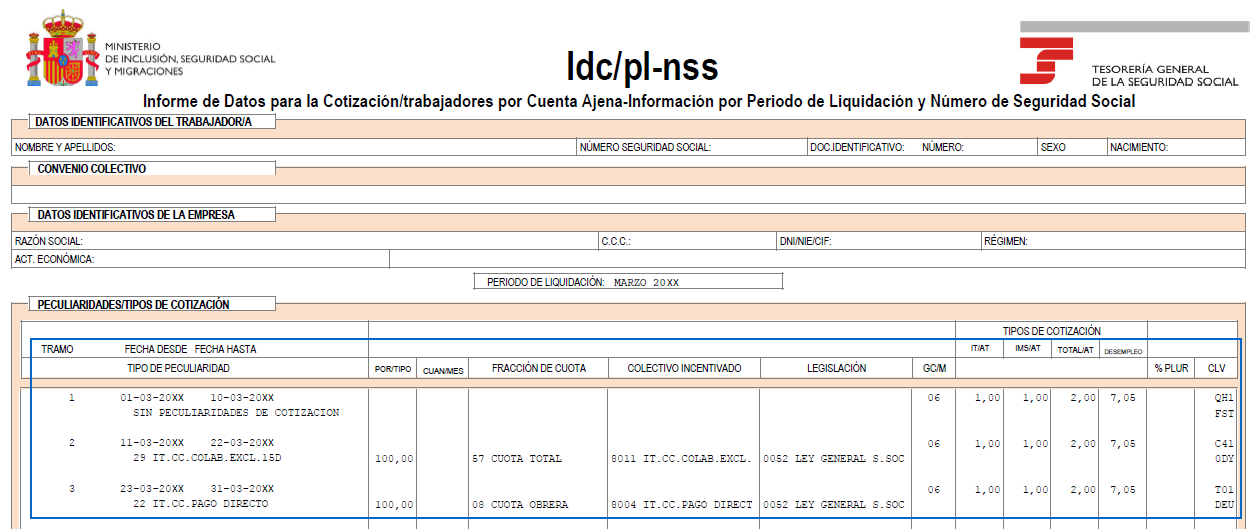1257x529 pixels.
Task: Click the 'IT/AT' column header
Action: pyautogui.click(x=979, y=350)
